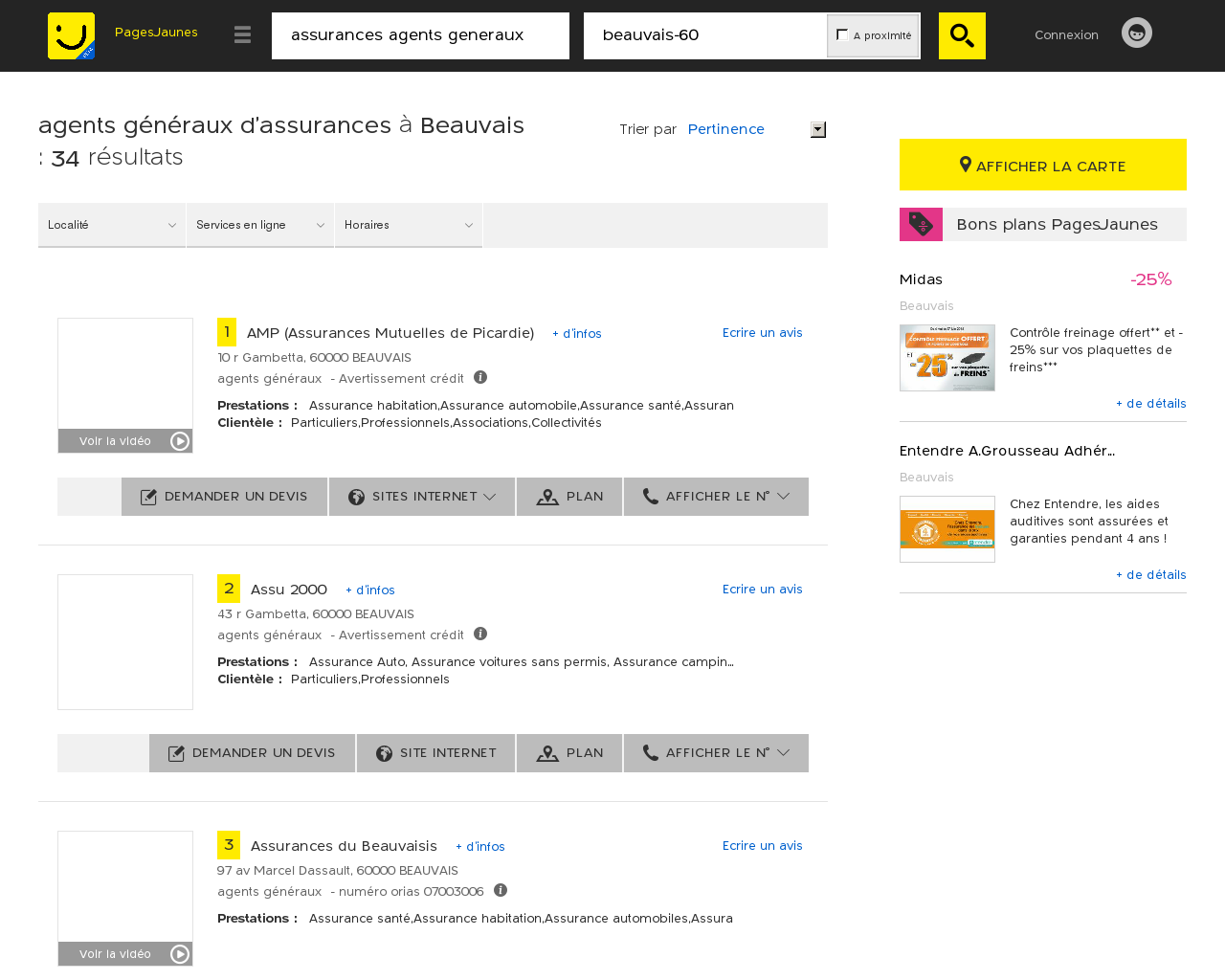Open + d'infos for AMP

[x=577, y=334]
